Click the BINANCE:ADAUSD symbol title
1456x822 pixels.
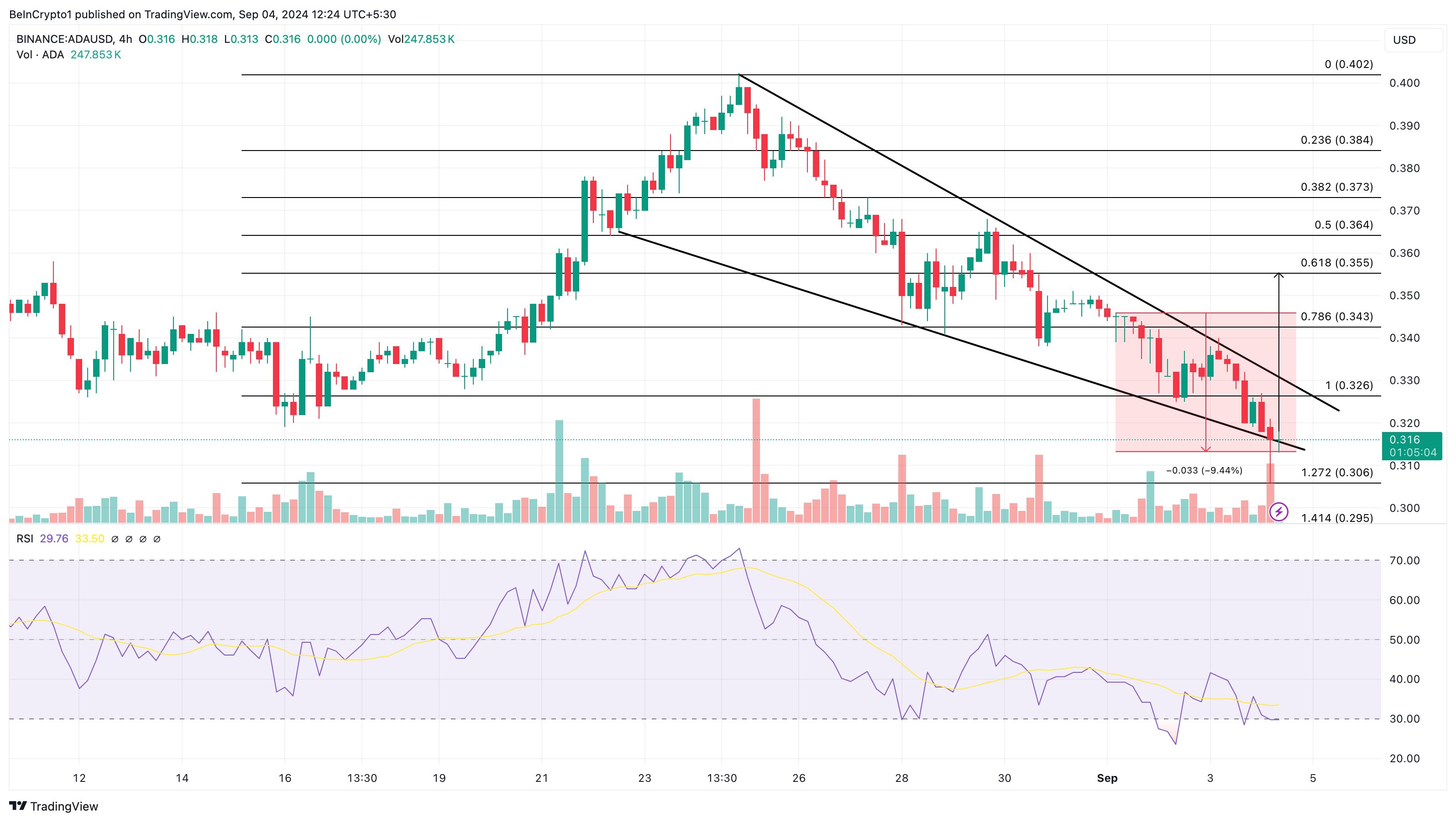64,40
